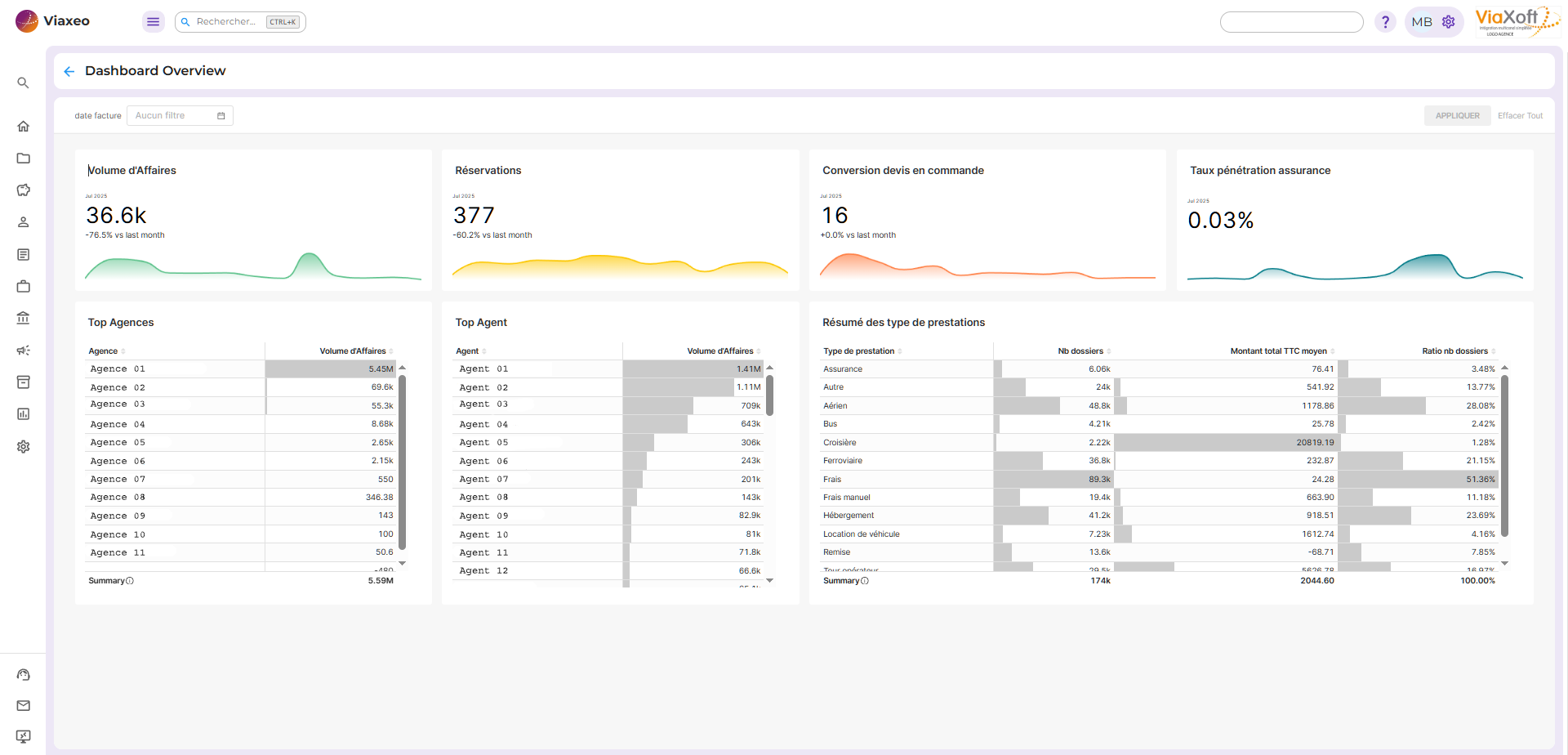Image resolution: width=1568 pixels, height=755 pixels.
Task: Open the MB user profile button
Action: (x=1433, y=22)
